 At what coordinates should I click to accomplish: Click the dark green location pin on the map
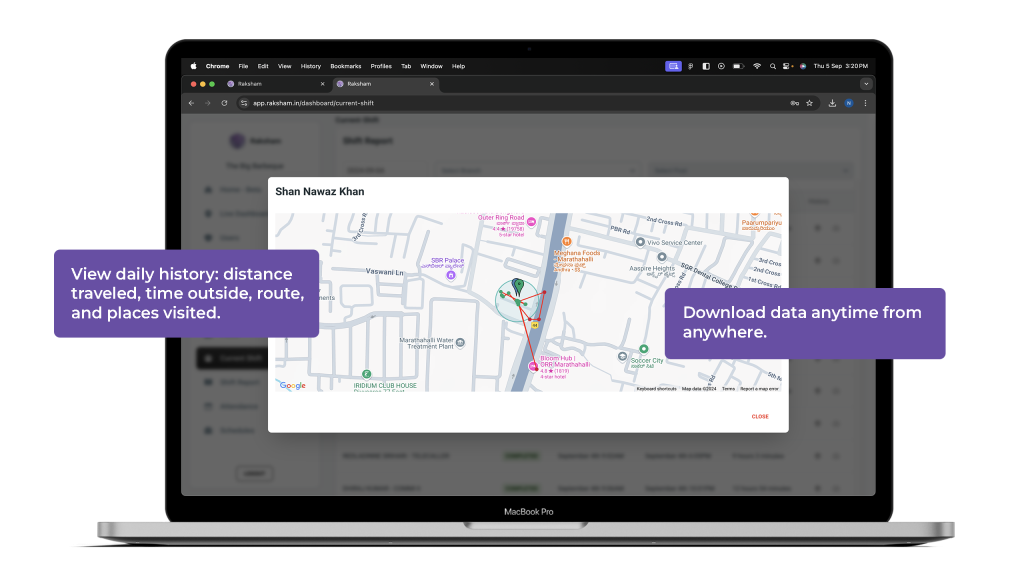(517, 287)
